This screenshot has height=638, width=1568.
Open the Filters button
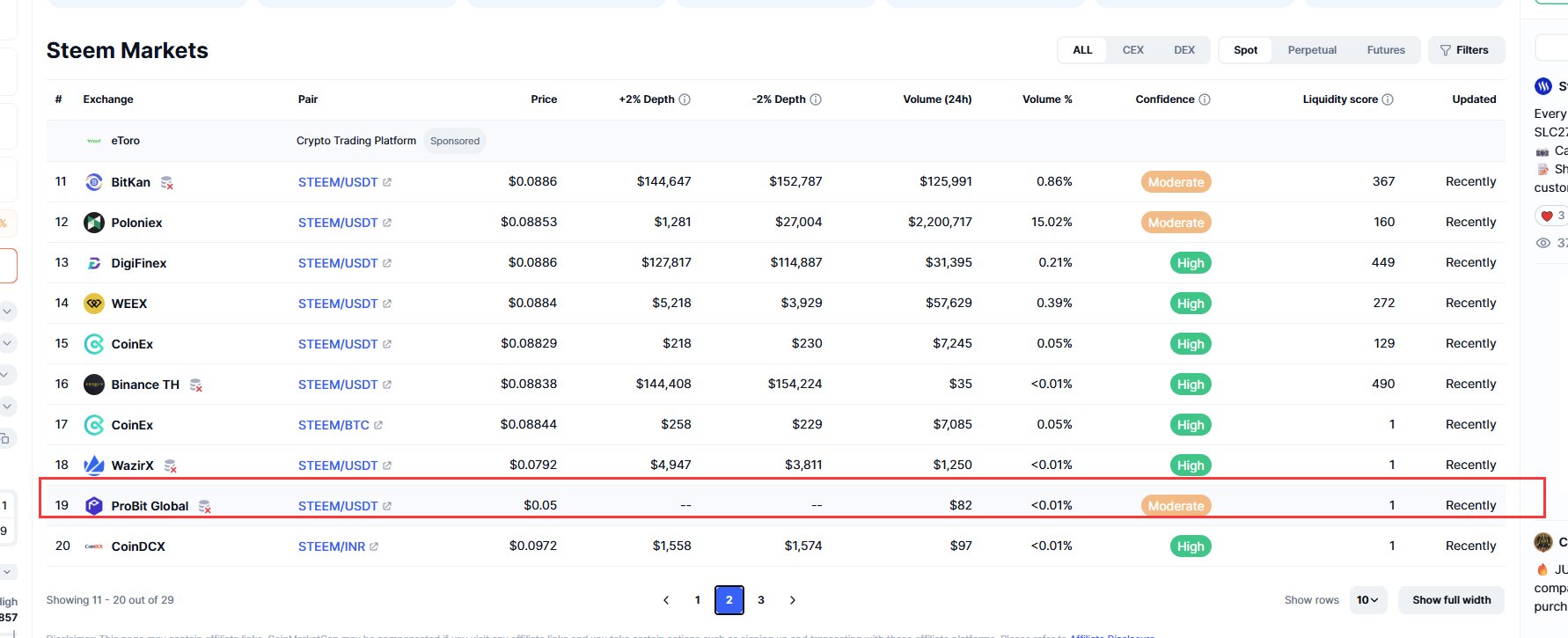[1466, 50]
